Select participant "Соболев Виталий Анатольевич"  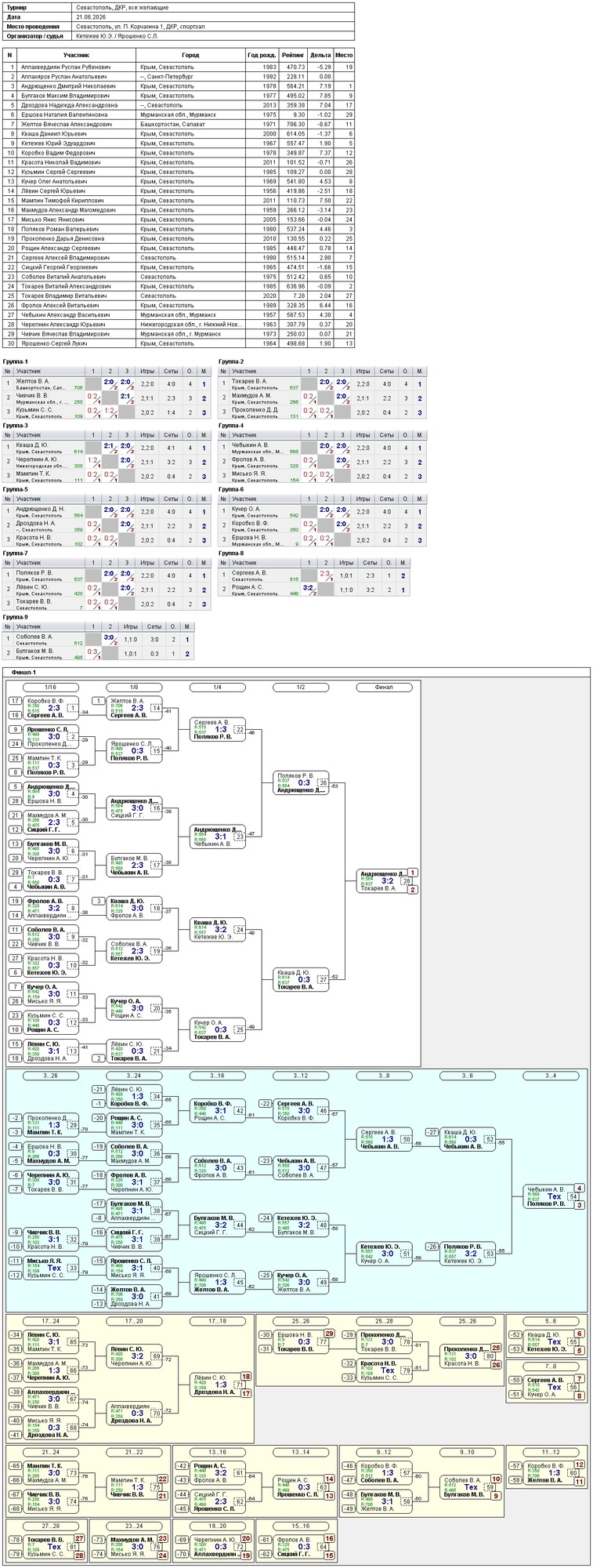[63, 277]
